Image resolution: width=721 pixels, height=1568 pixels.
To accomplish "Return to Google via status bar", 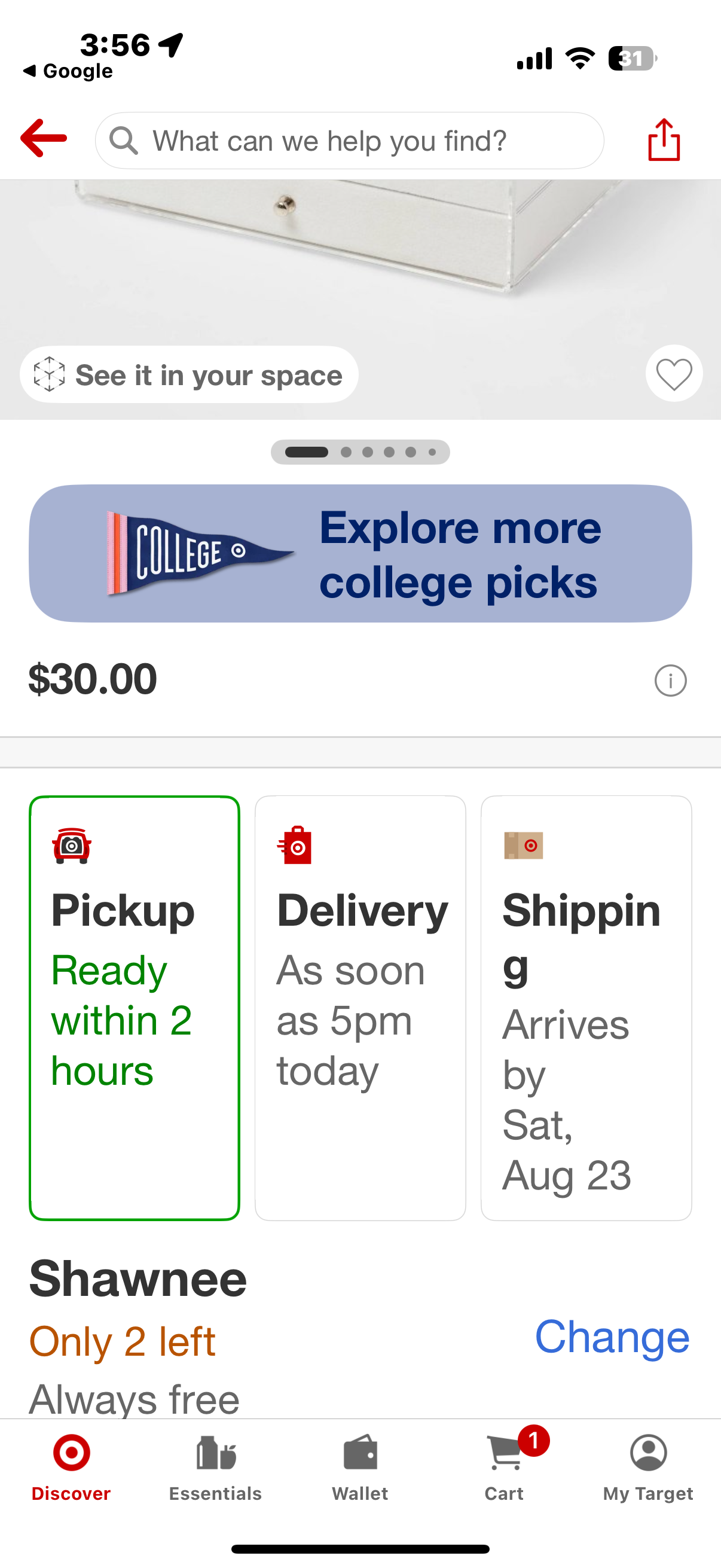I will coord(68,71).
